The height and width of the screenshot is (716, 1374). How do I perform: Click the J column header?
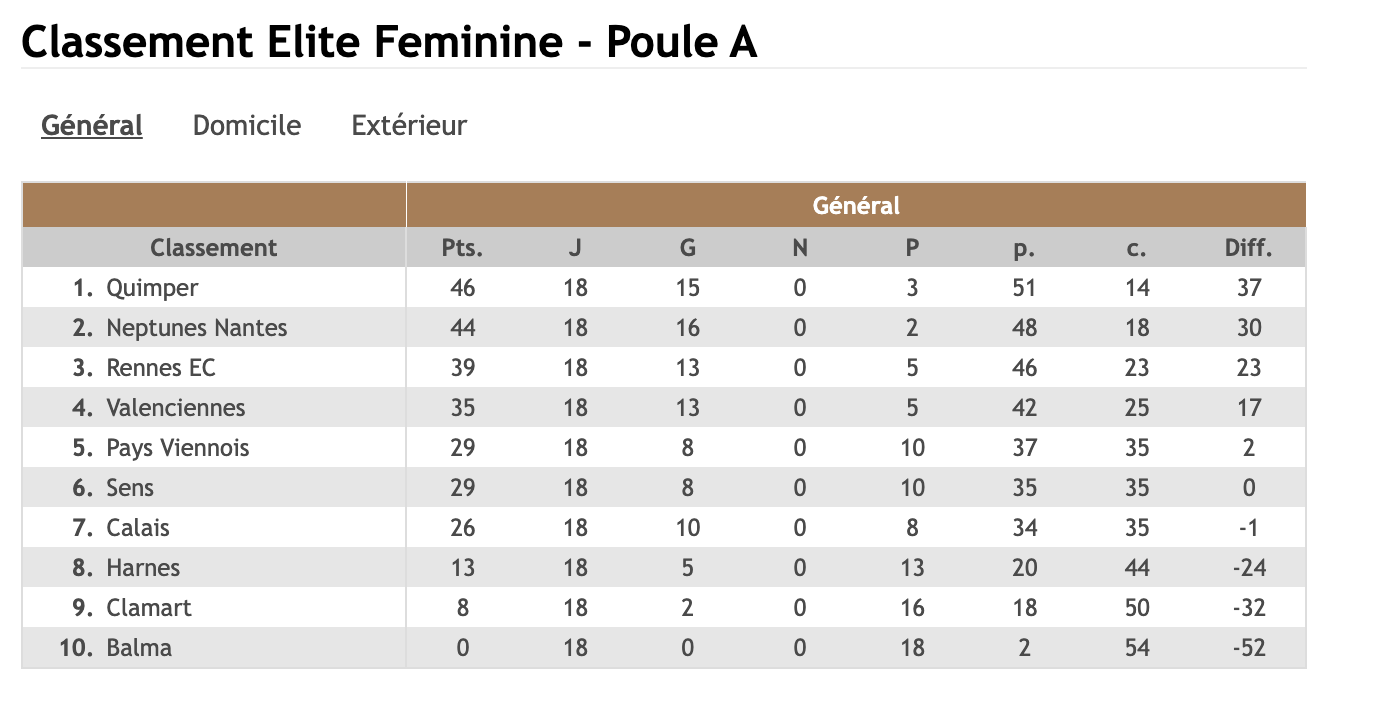tap(575, 248)
